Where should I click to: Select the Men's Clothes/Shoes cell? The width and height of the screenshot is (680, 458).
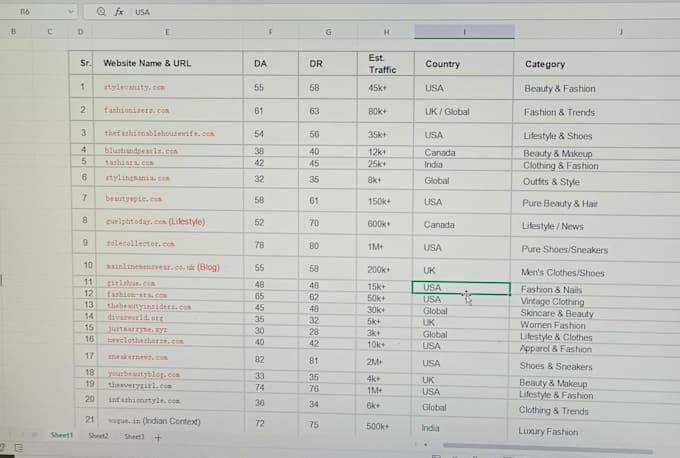pyautogui.click(x=594, y=273)
